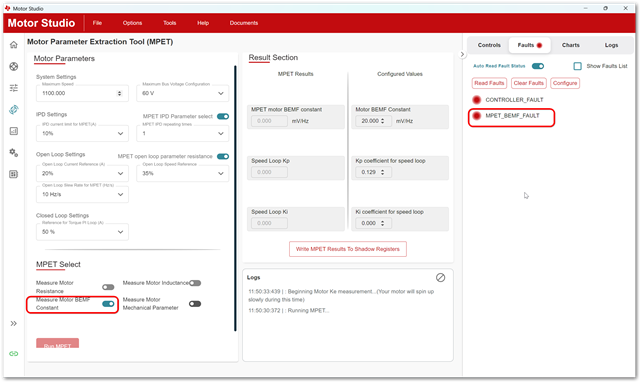This screenshot has height=382, width=640.
Task: Open Reference for Torque PI Loop dropdown
Action: click(x=82, y=231)
